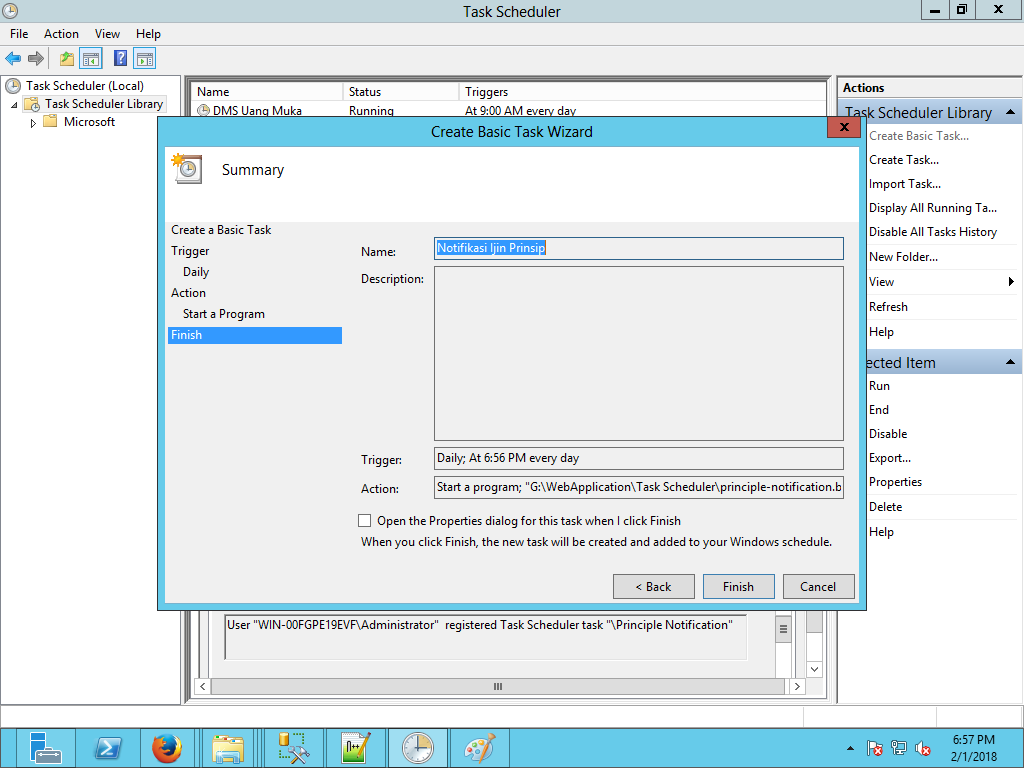Click the horizontal scrollbar in details pane
1024x768 pixels.
[x=498, y=687]
